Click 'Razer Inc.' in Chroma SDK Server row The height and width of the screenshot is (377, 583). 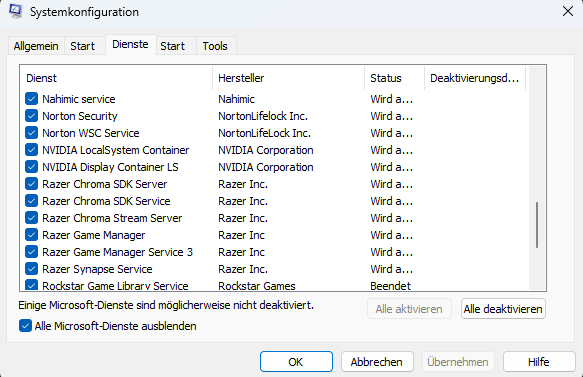coord(243,184)
